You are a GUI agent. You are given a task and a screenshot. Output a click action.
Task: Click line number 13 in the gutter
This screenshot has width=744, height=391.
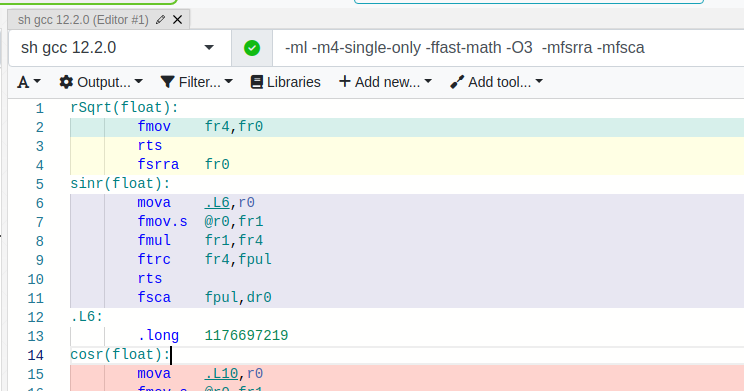(35, 336)
